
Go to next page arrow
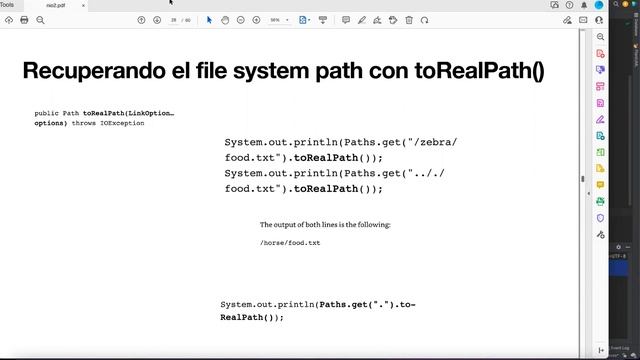157,20
